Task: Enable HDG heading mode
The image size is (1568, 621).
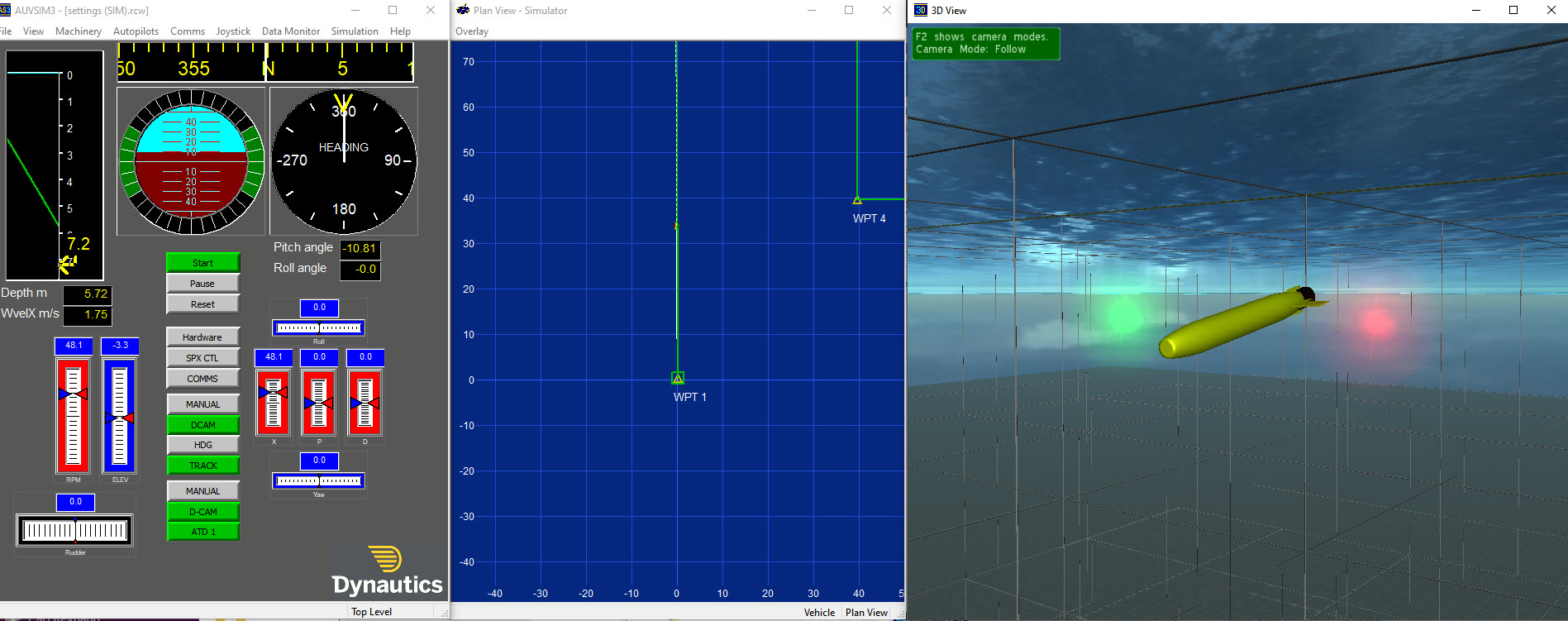Action: coord(203,445)
